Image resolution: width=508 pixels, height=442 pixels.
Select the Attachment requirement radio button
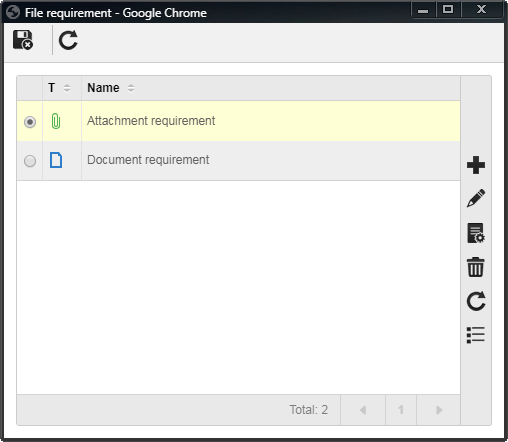tap(30, 122)
